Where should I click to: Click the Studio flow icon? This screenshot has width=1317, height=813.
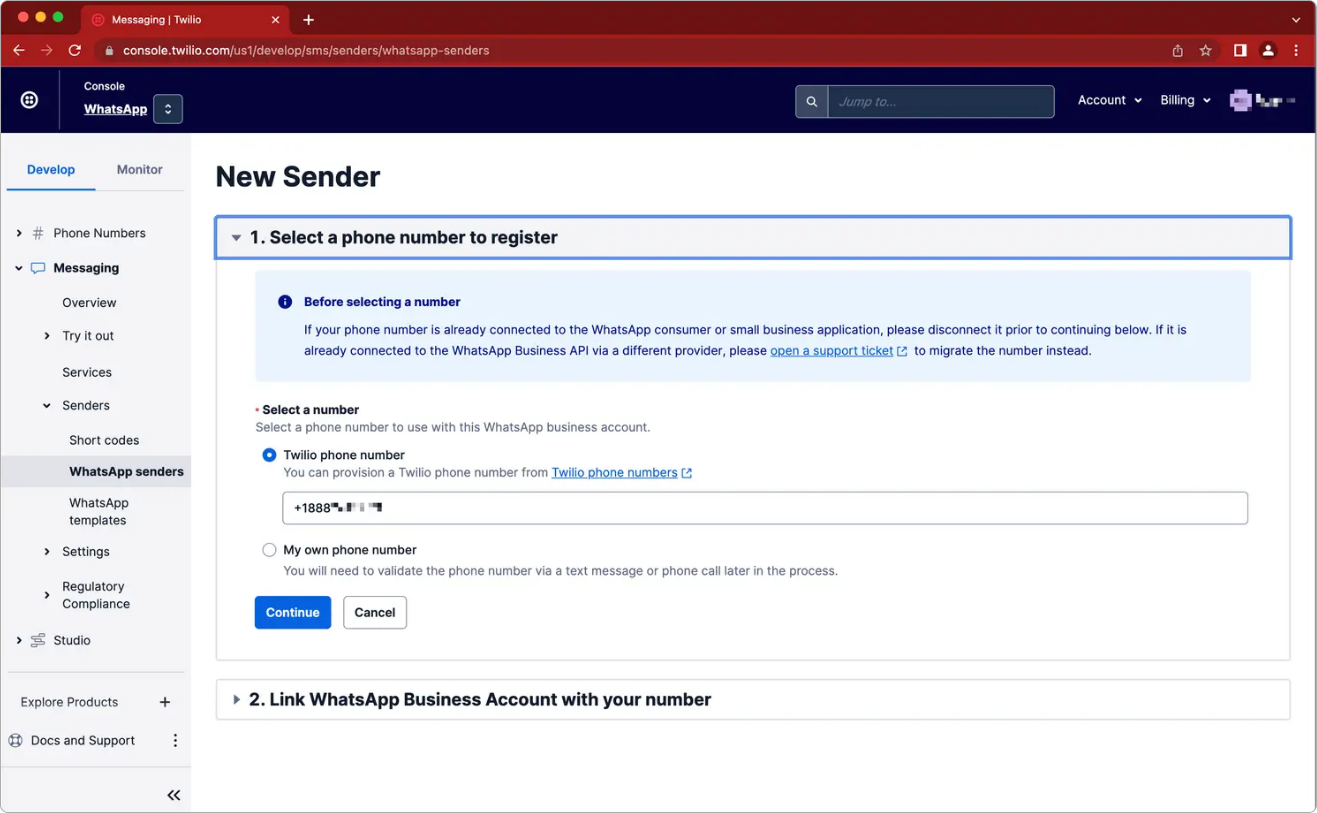click(38, 640)
